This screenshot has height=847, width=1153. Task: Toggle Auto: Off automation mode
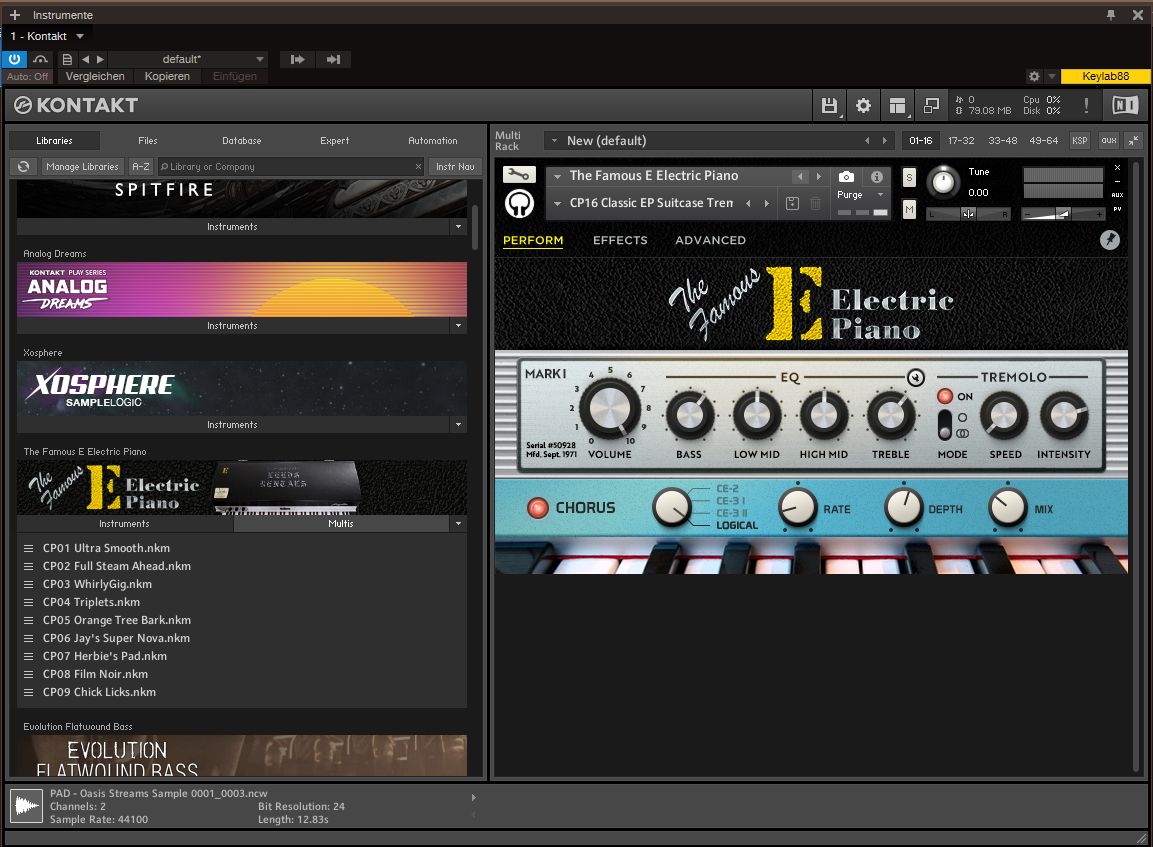point(27,76)
